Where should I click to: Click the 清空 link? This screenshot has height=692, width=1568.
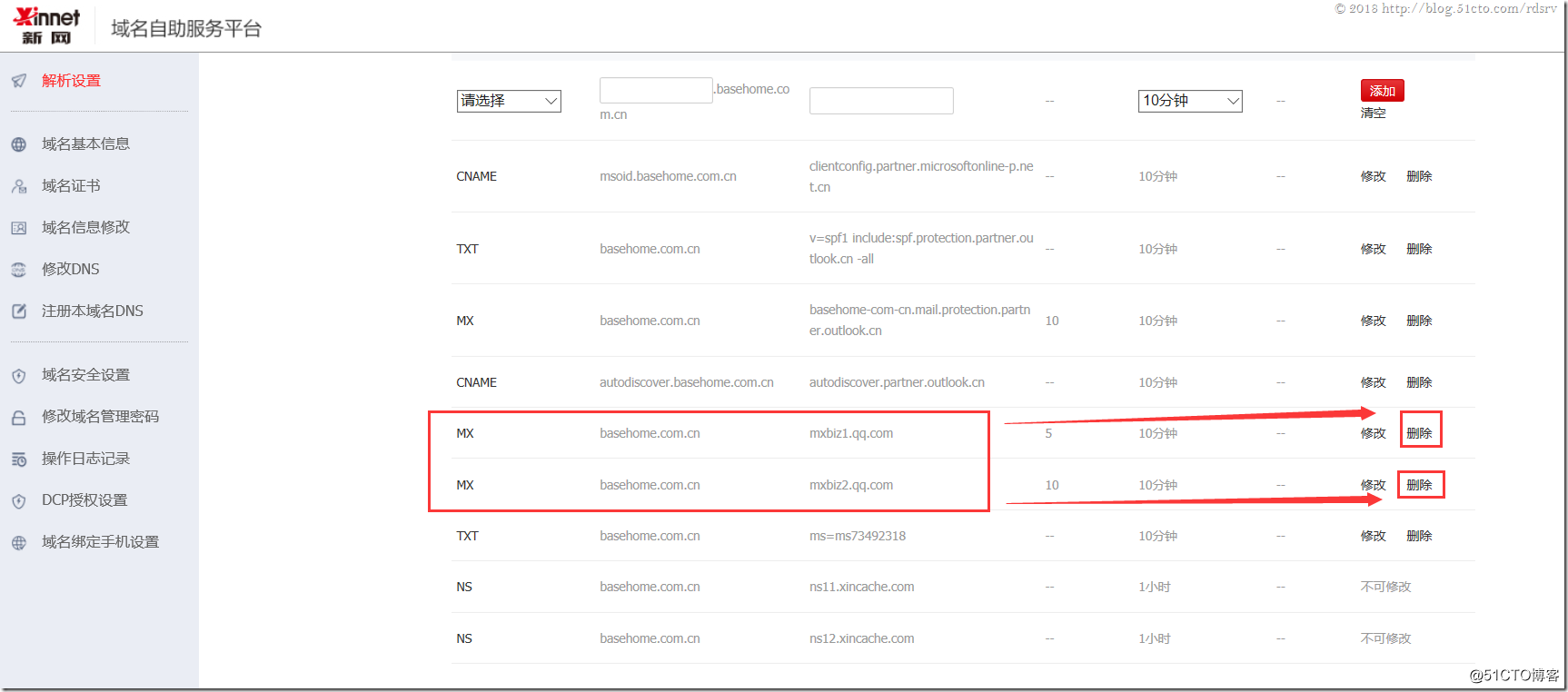pyautogui.click(x=1374, y=114)
